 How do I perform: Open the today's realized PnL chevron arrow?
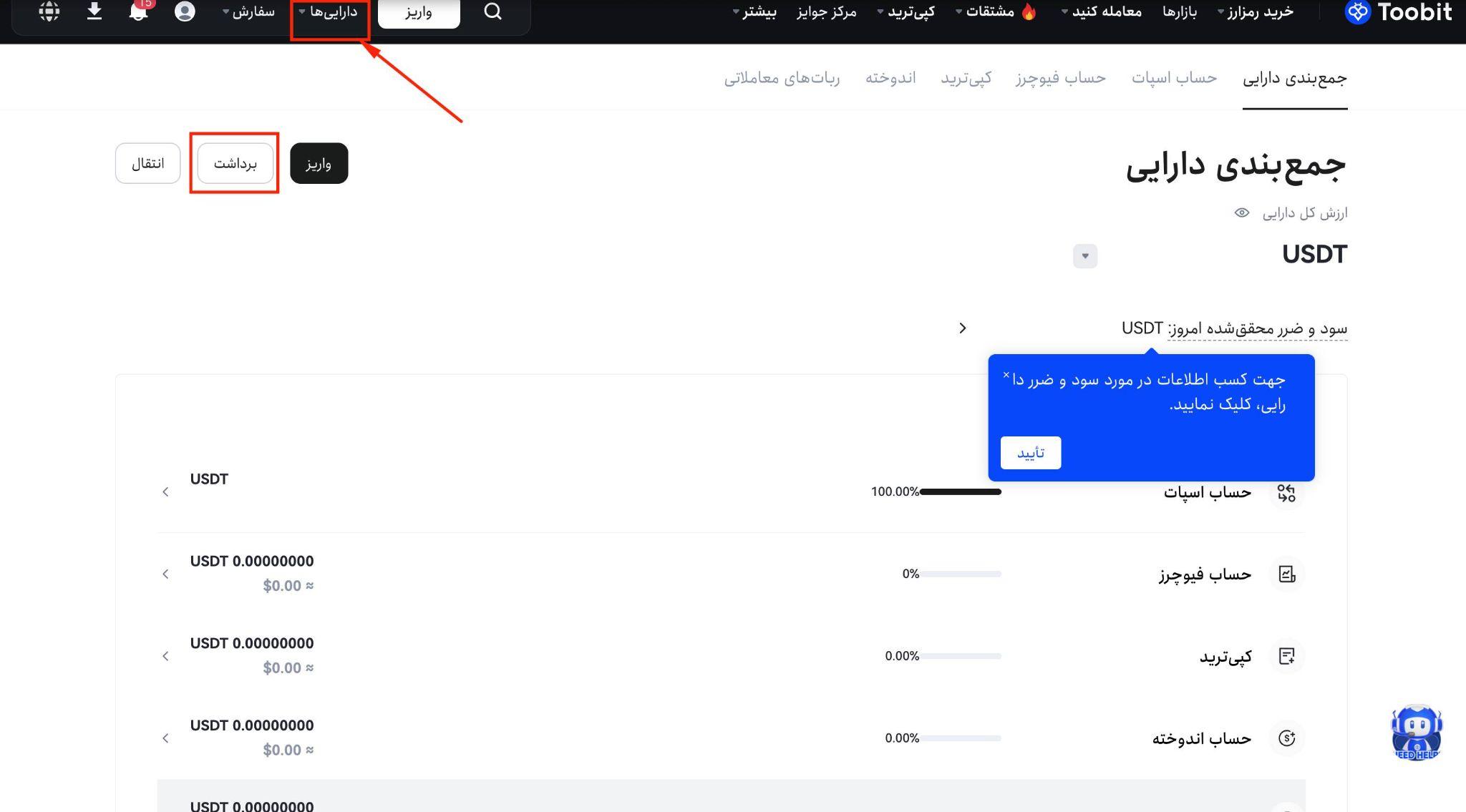pos(963,328)
